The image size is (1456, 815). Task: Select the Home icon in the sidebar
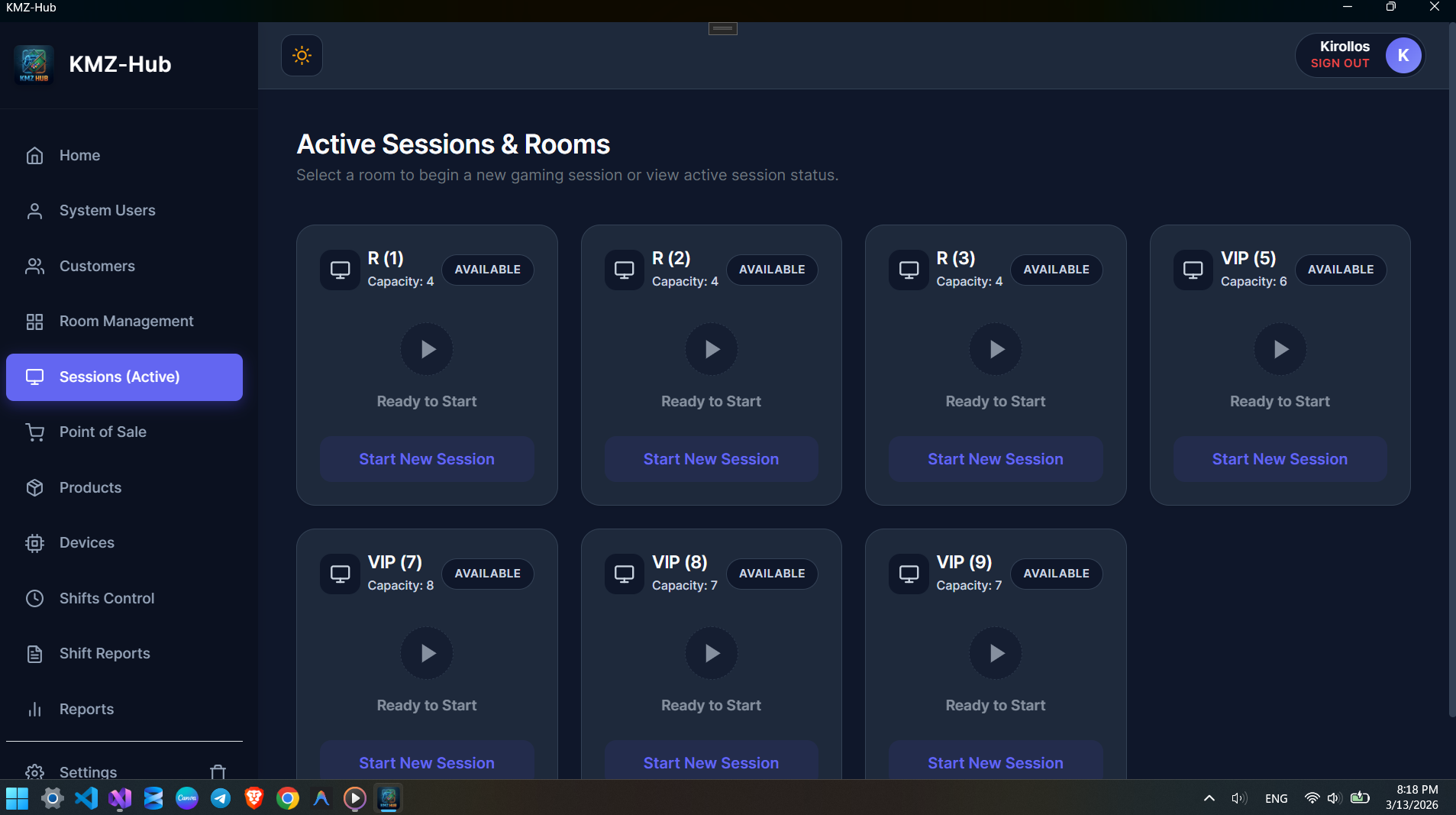(x=35, y=155)
